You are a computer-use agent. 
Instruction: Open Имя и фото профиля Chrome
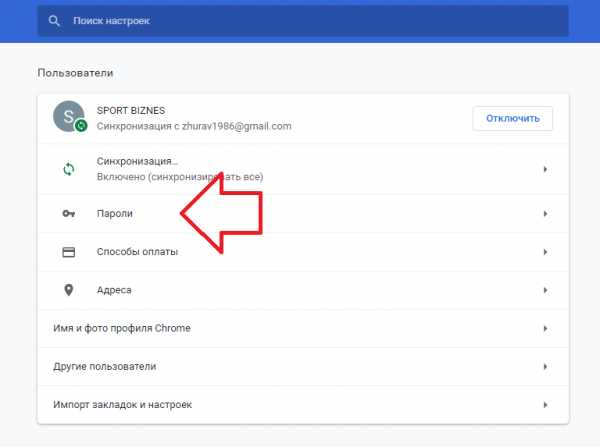[303, 328]
